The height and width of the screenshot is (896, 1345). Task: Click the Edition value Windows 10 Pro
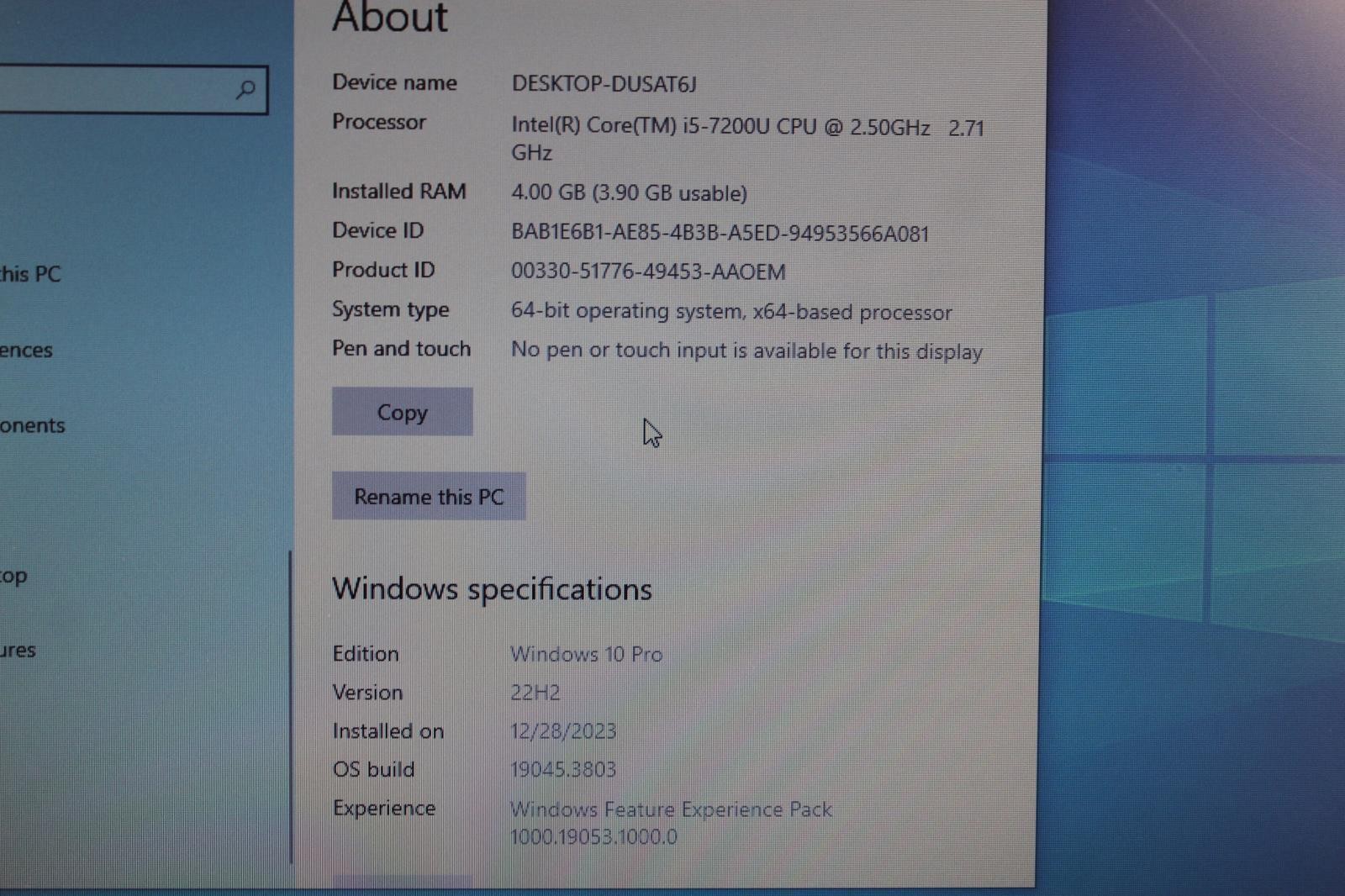(586, 654)
